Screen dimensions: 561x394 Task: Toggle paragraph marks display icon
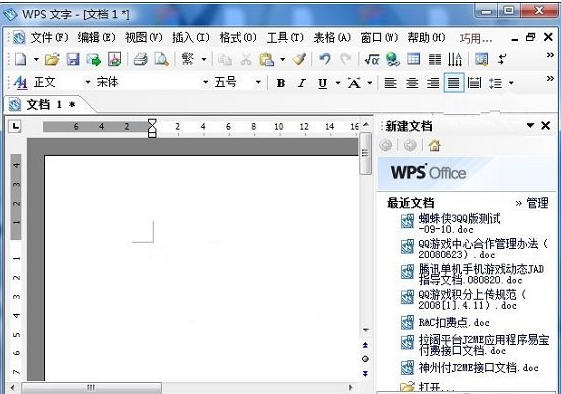[502, 59]
